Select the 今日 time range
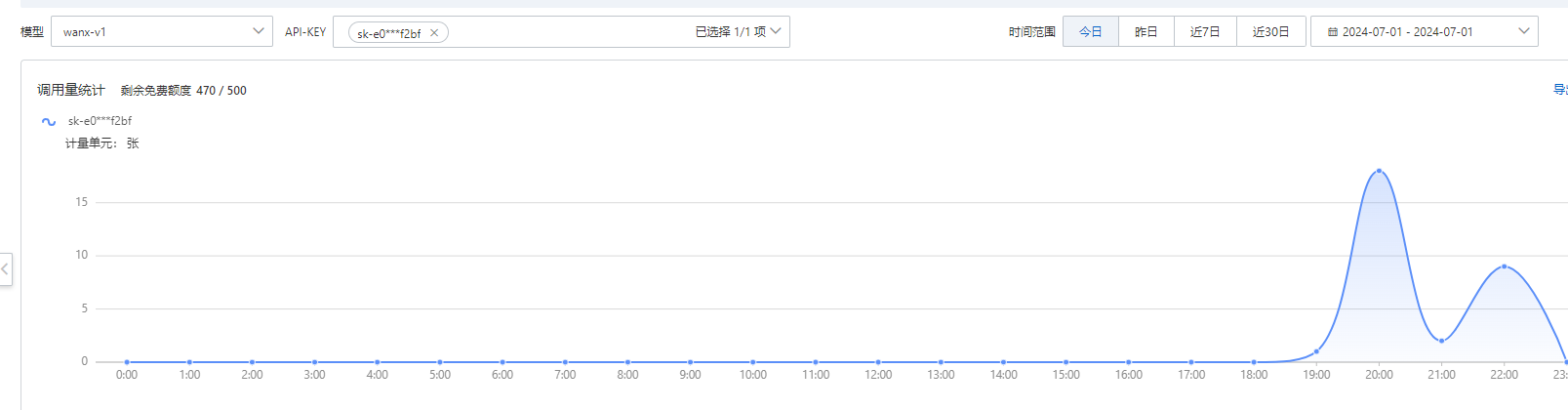The image size is (1568, 410). [x=1090, y=31]
